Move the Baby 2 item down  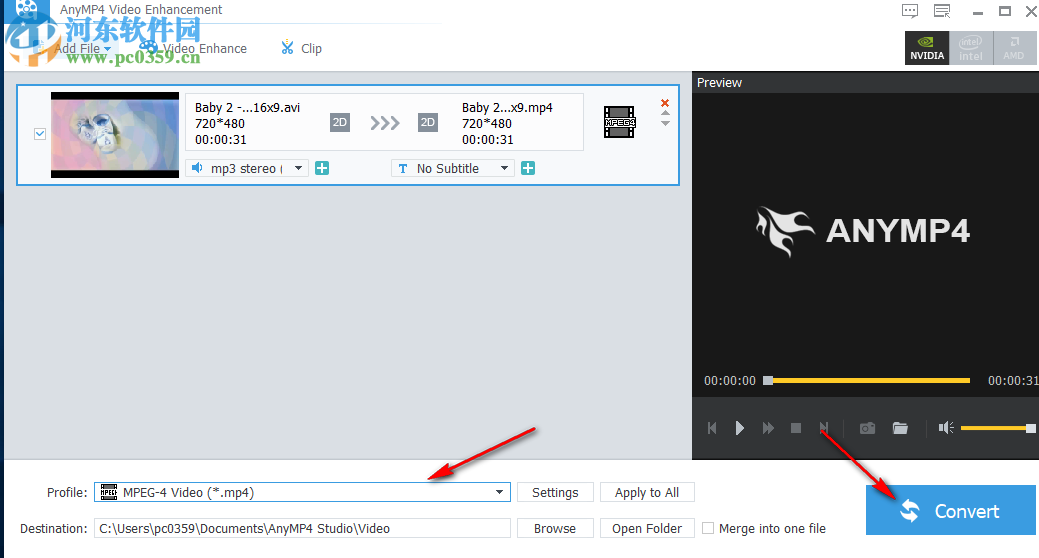665,123
